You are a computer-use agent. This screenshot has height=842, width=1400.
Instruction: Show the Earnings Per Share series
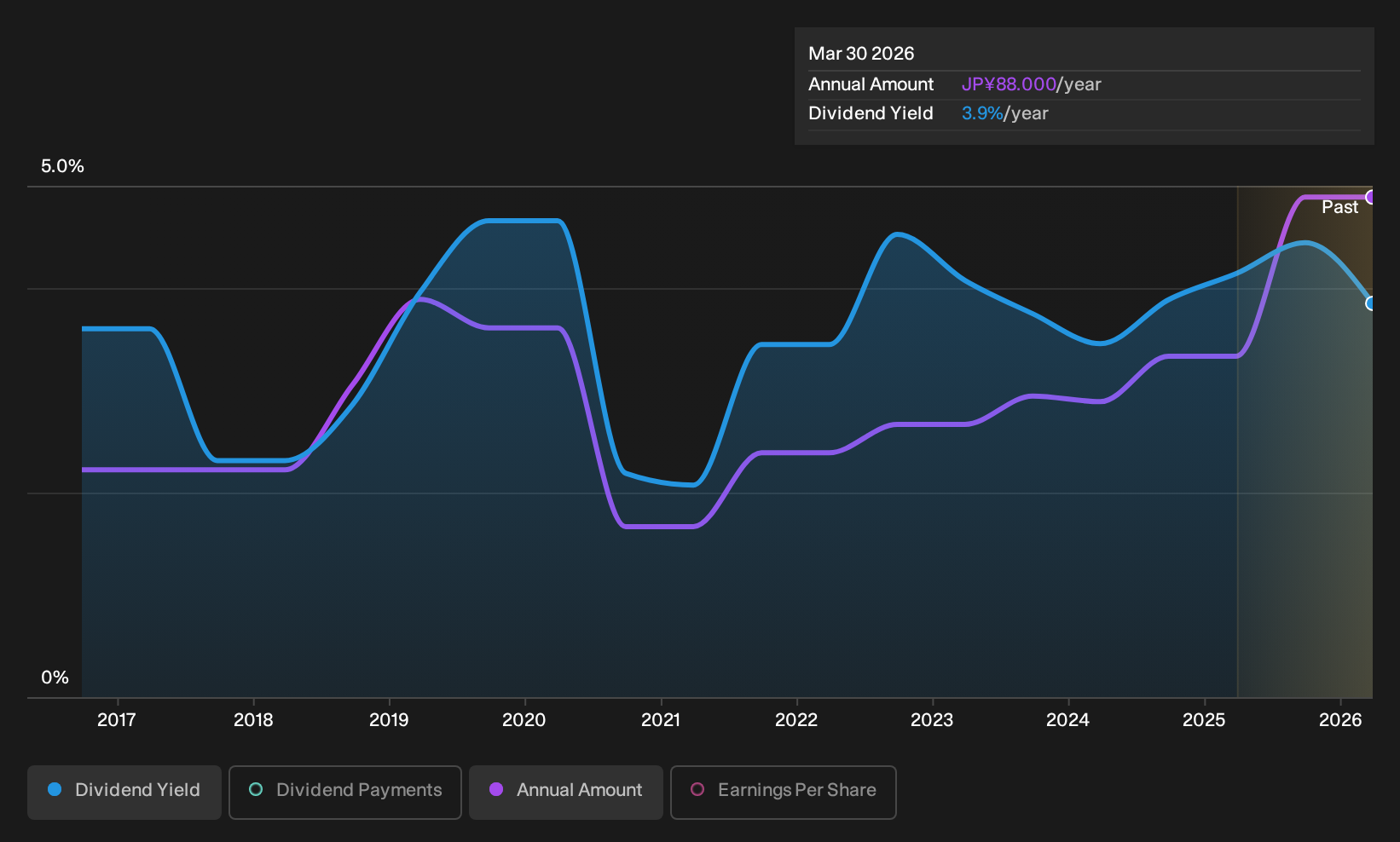(784, 792)
